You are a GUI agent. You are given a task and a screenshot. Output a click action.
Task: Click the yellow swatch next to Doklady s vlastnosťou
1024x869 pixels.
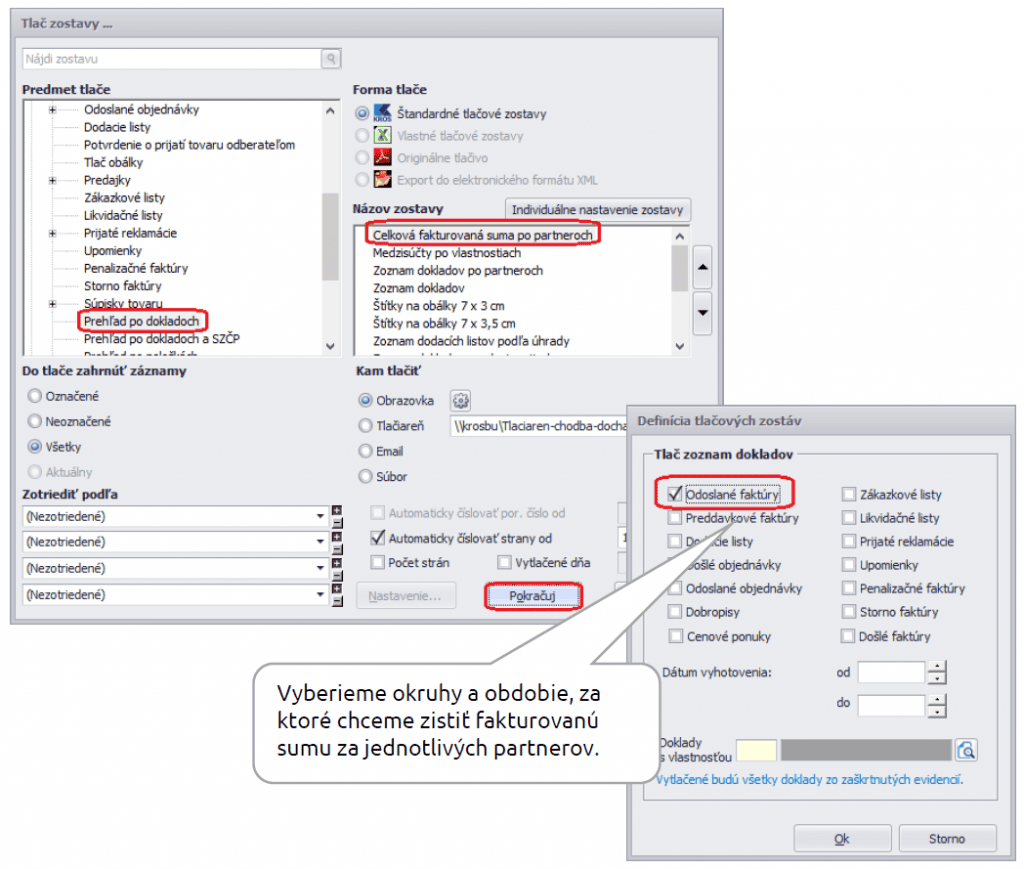(x=755, y=750)
